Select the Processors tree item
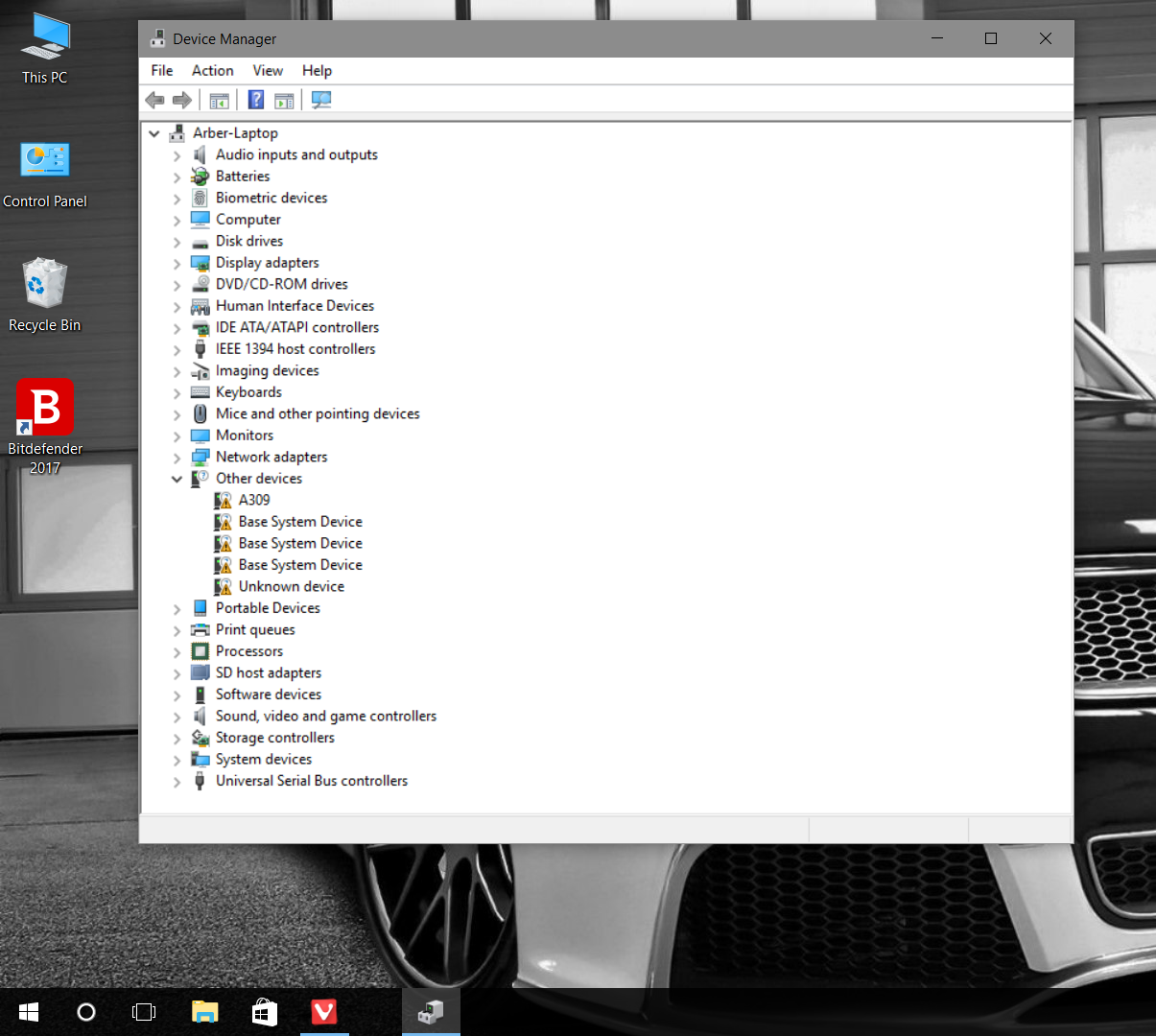 248,651
